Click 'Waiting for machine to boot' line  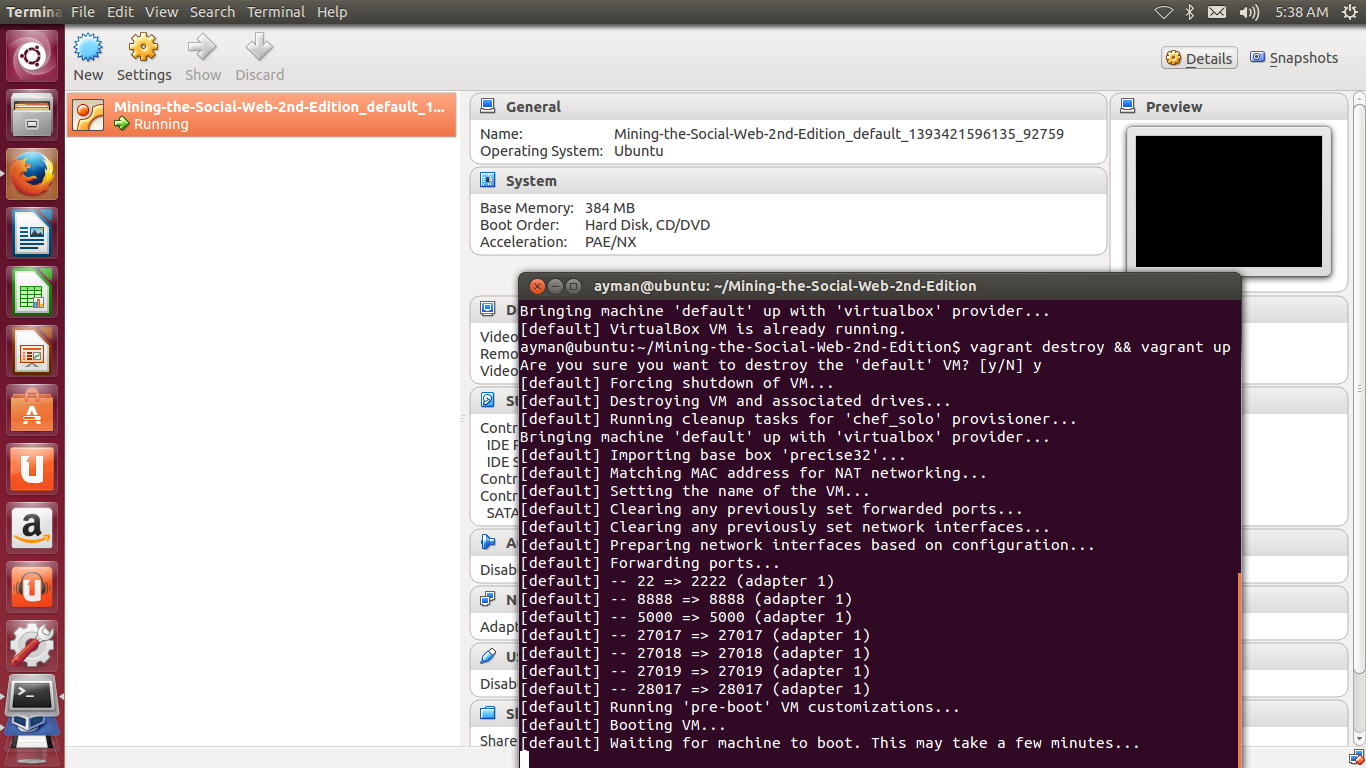(x=830, y=743)
